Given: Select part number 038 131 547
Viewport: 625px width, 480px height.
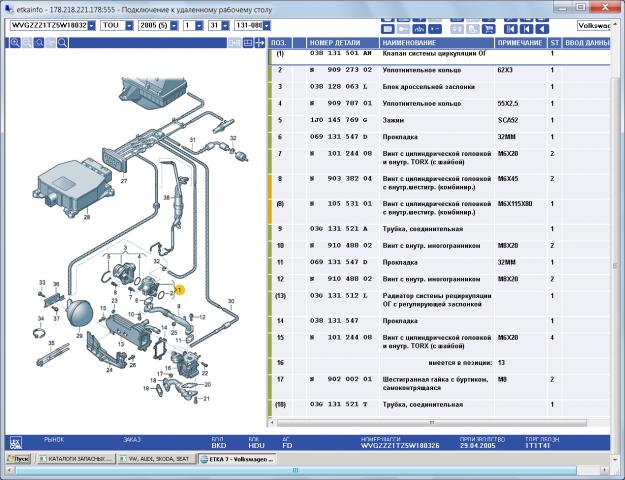Looking at the screenshot, I should (334, 321).
